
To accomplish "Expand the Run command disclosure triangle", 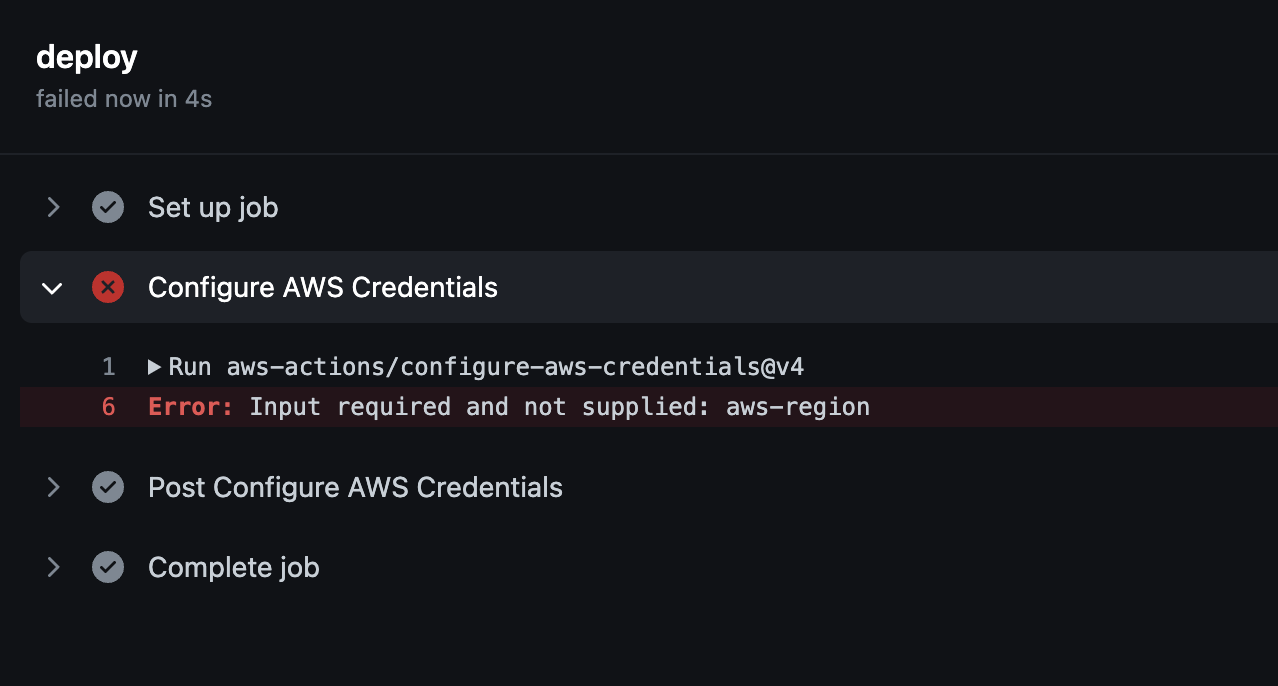I will pos(155,367).
